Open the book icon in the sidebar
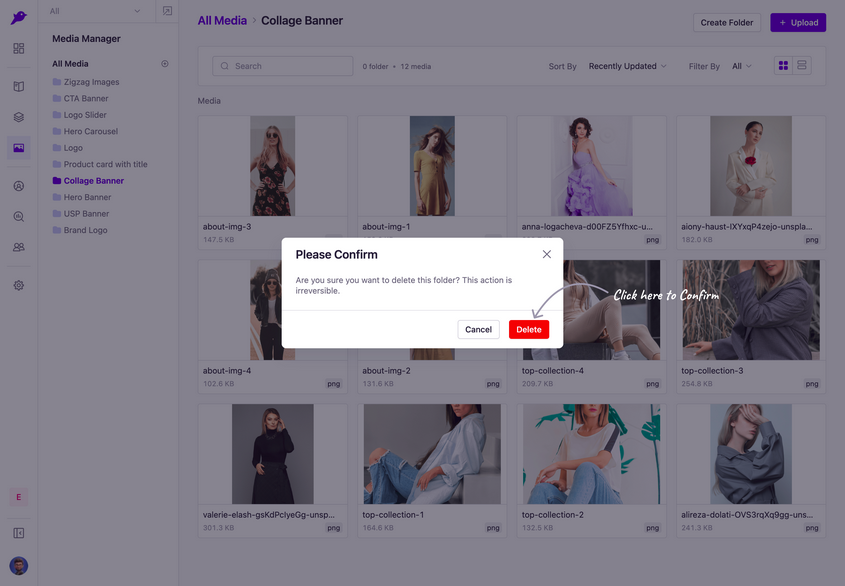This screenshot has width=845, height=586. (x=19, y=86)
